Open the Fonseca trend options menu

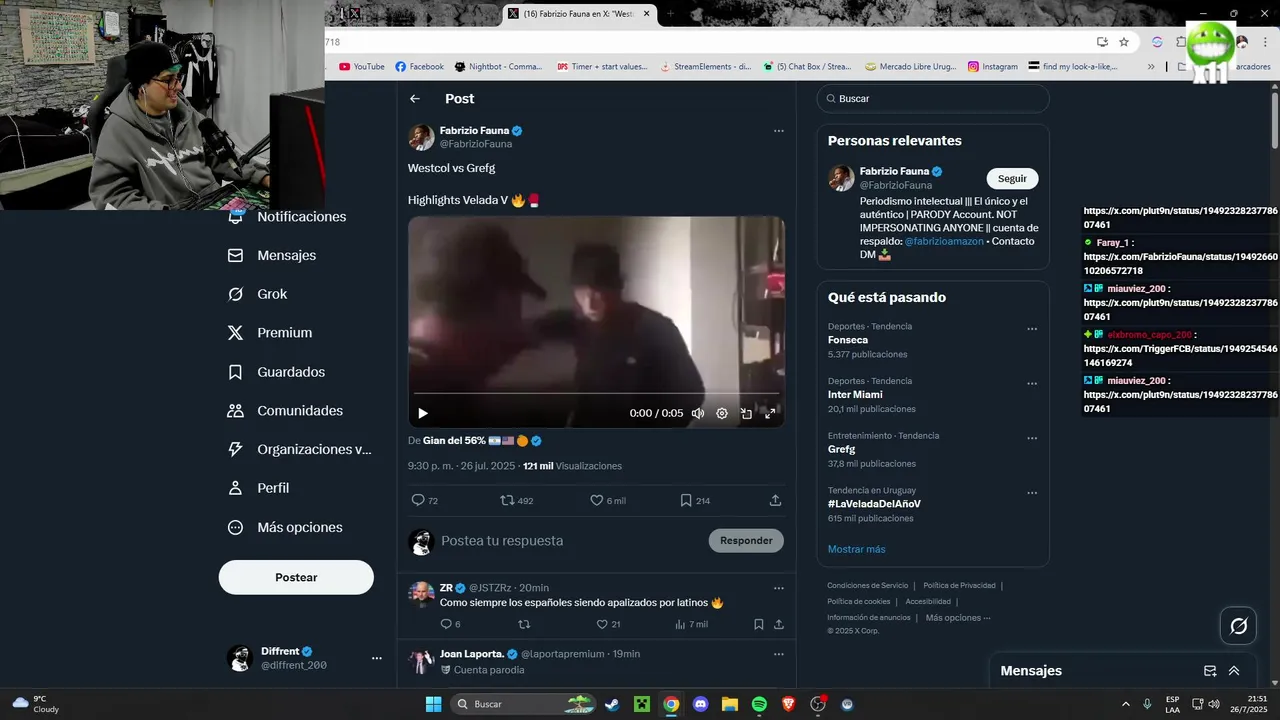(x=1032, y=329)
